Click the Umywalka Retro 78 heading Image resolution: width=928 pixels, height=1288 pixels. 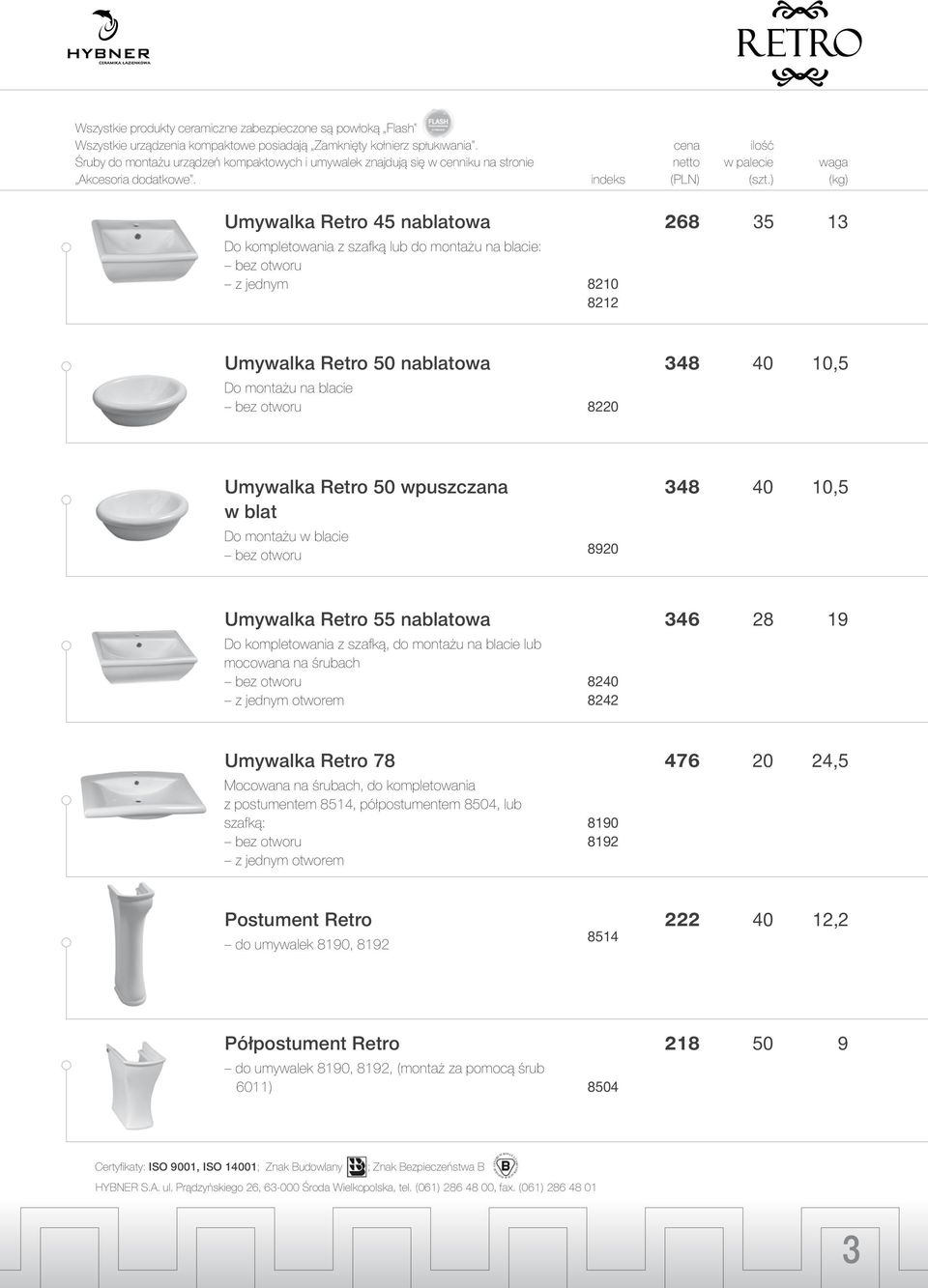coord(309,761)
